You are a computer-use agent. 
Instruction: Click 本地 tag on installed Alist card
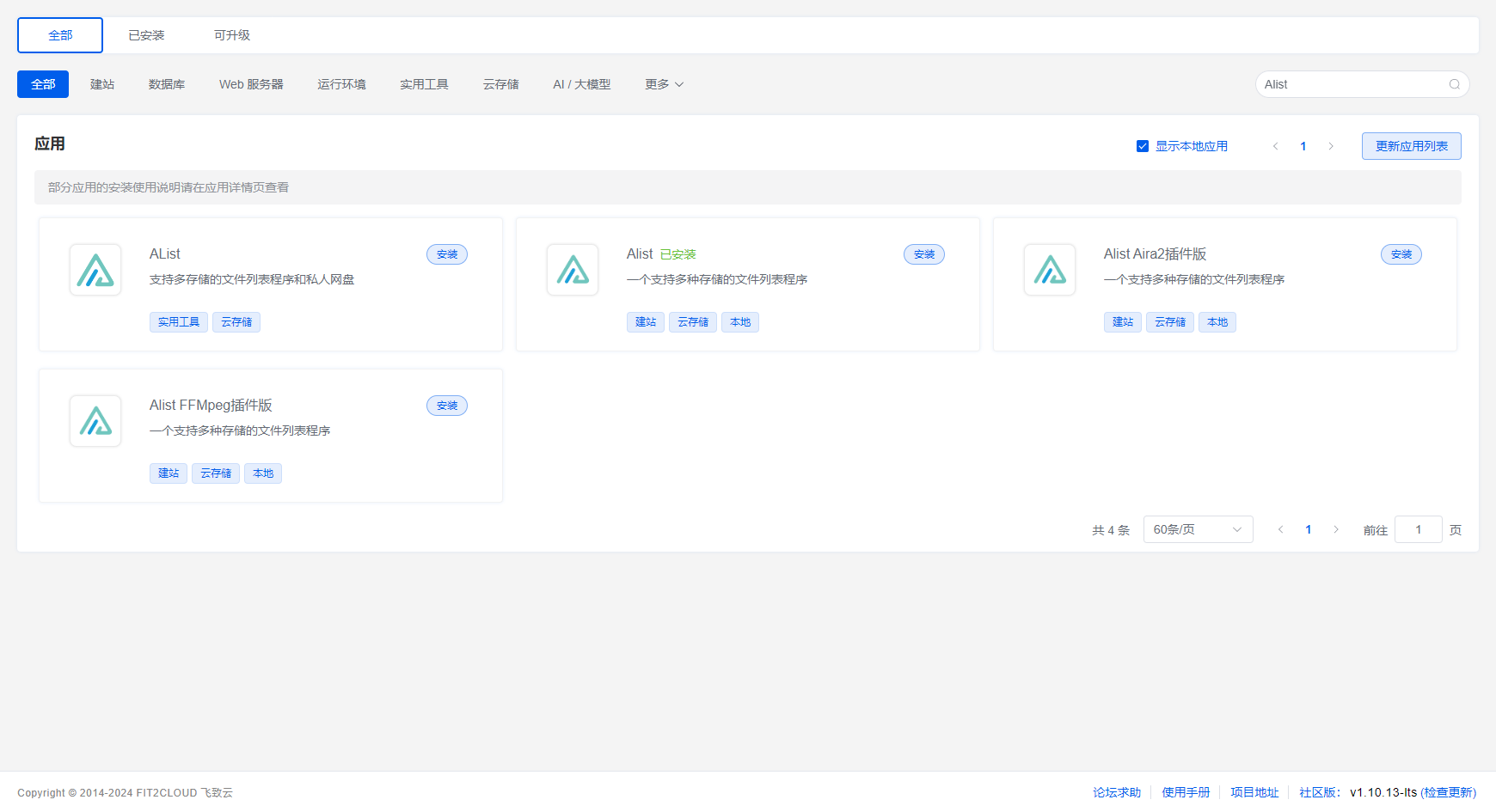(x=740, y=322)
